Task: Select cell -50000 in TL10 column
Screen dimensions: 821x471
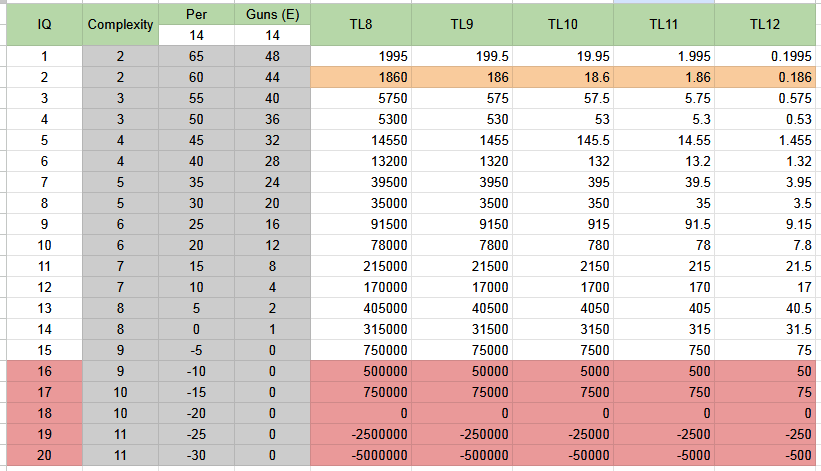Action: point(563,455)
